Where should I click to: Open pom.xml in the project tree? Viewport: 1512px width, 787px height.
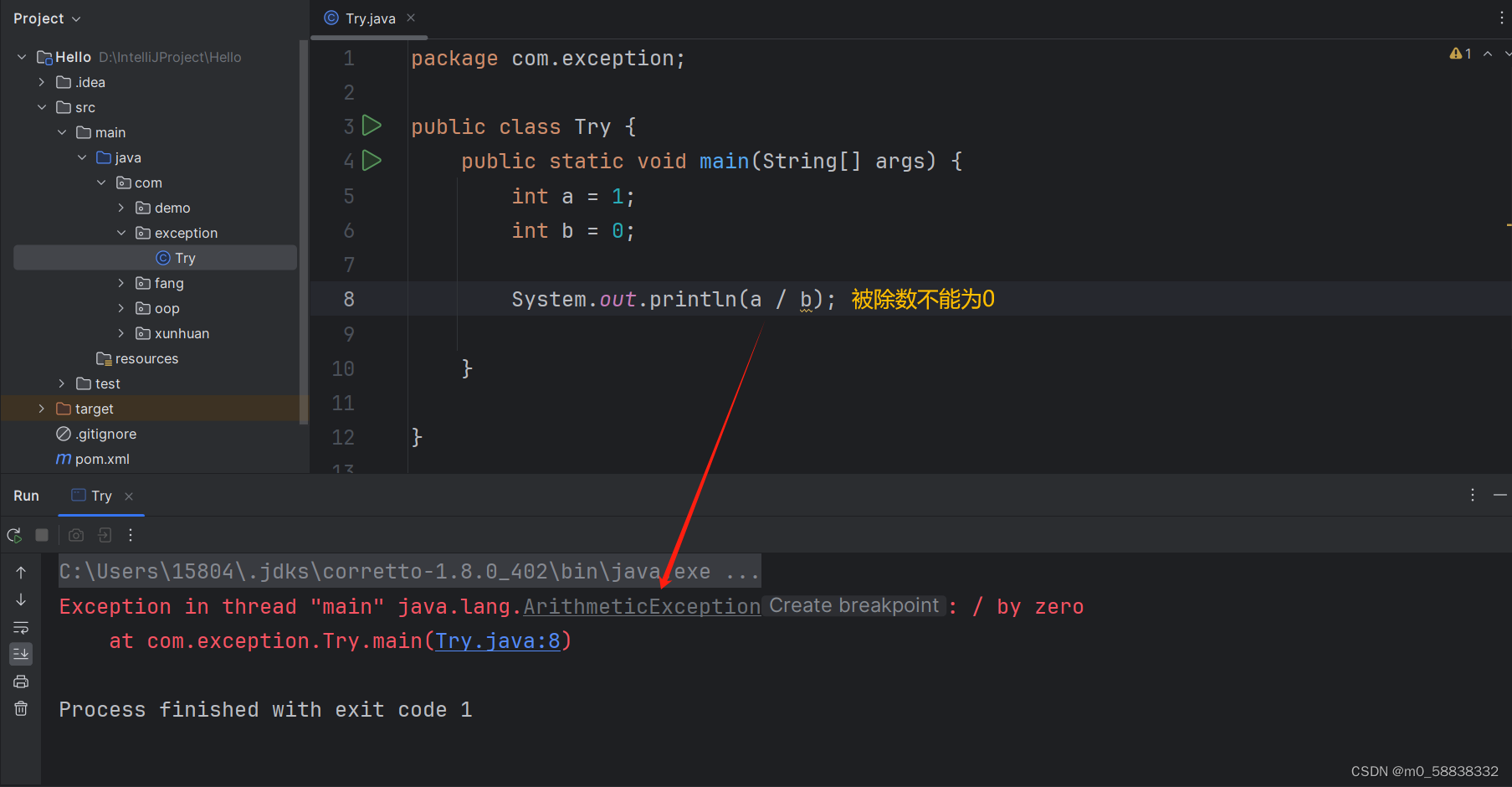[x=93, y=459]
